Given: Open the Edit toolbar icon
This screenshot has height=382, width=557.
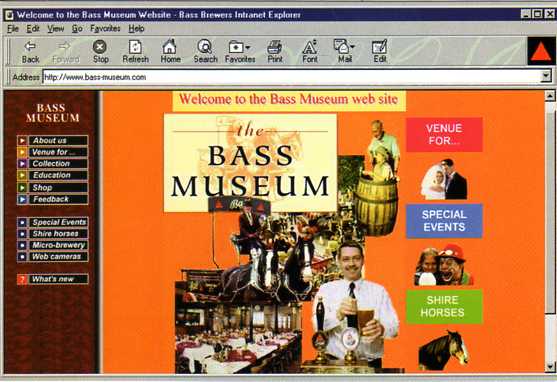Looking at the screenshot, I should click(x=379, y=47).
